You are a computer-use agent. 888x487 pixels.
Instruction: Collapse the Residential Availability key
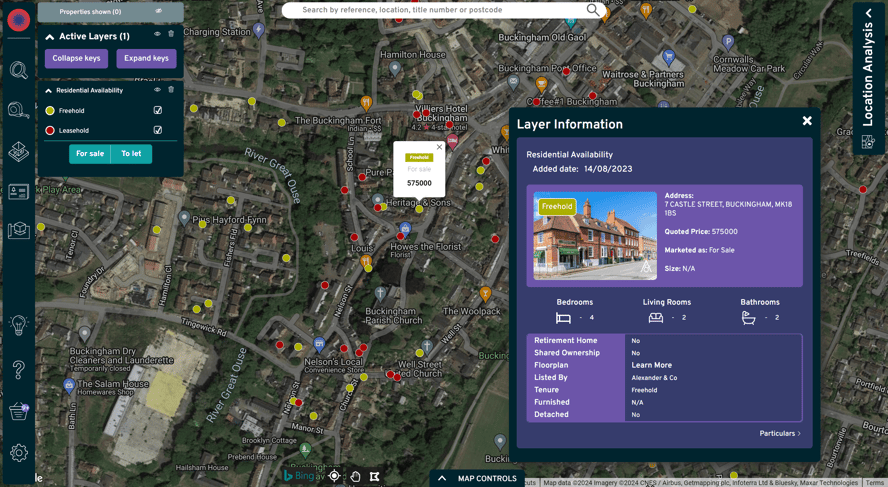[x=49, y=90]
